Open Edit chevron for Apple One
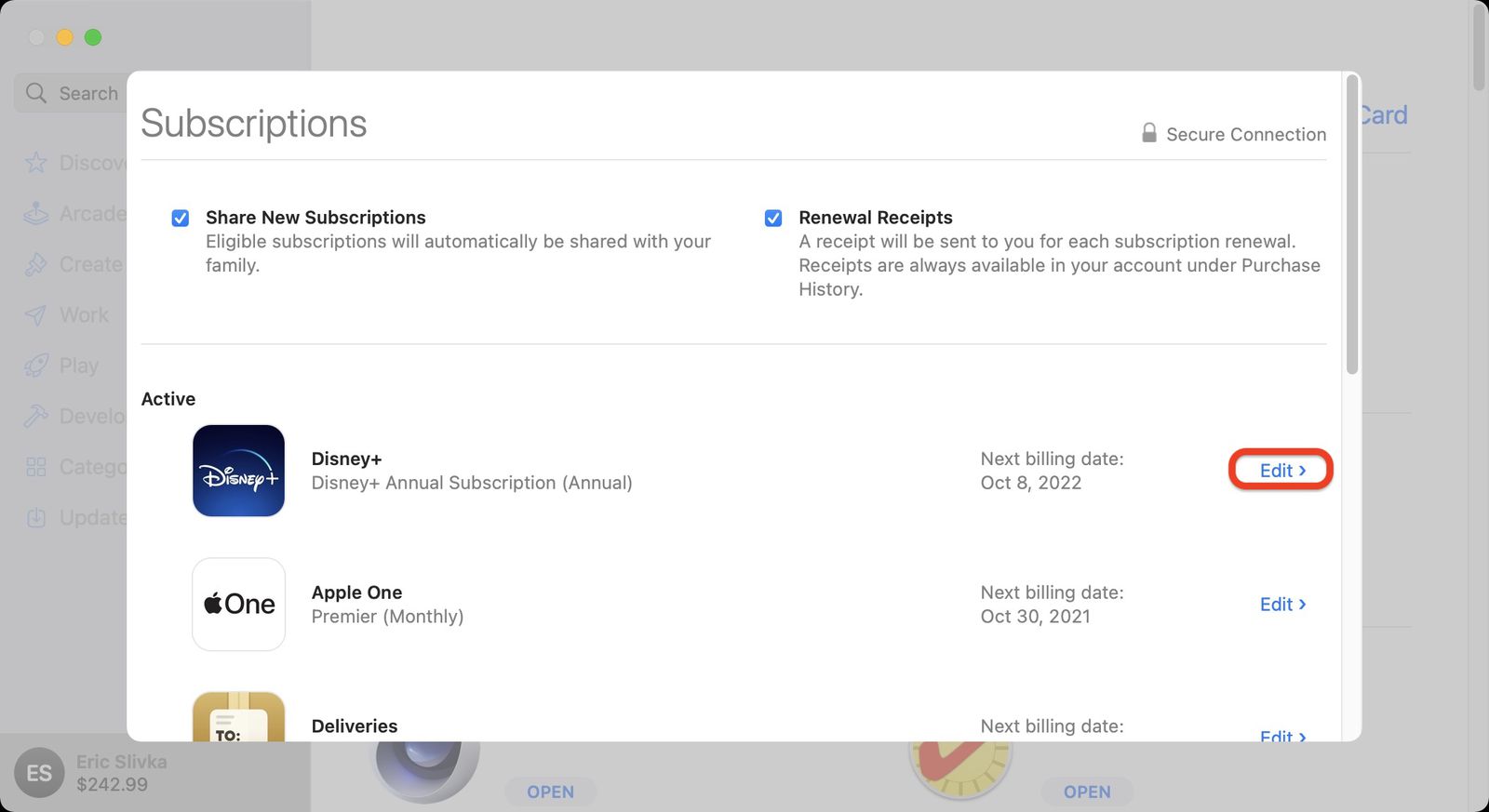This screenshot has height=812, width=1489. click(x=1282, y=604)
